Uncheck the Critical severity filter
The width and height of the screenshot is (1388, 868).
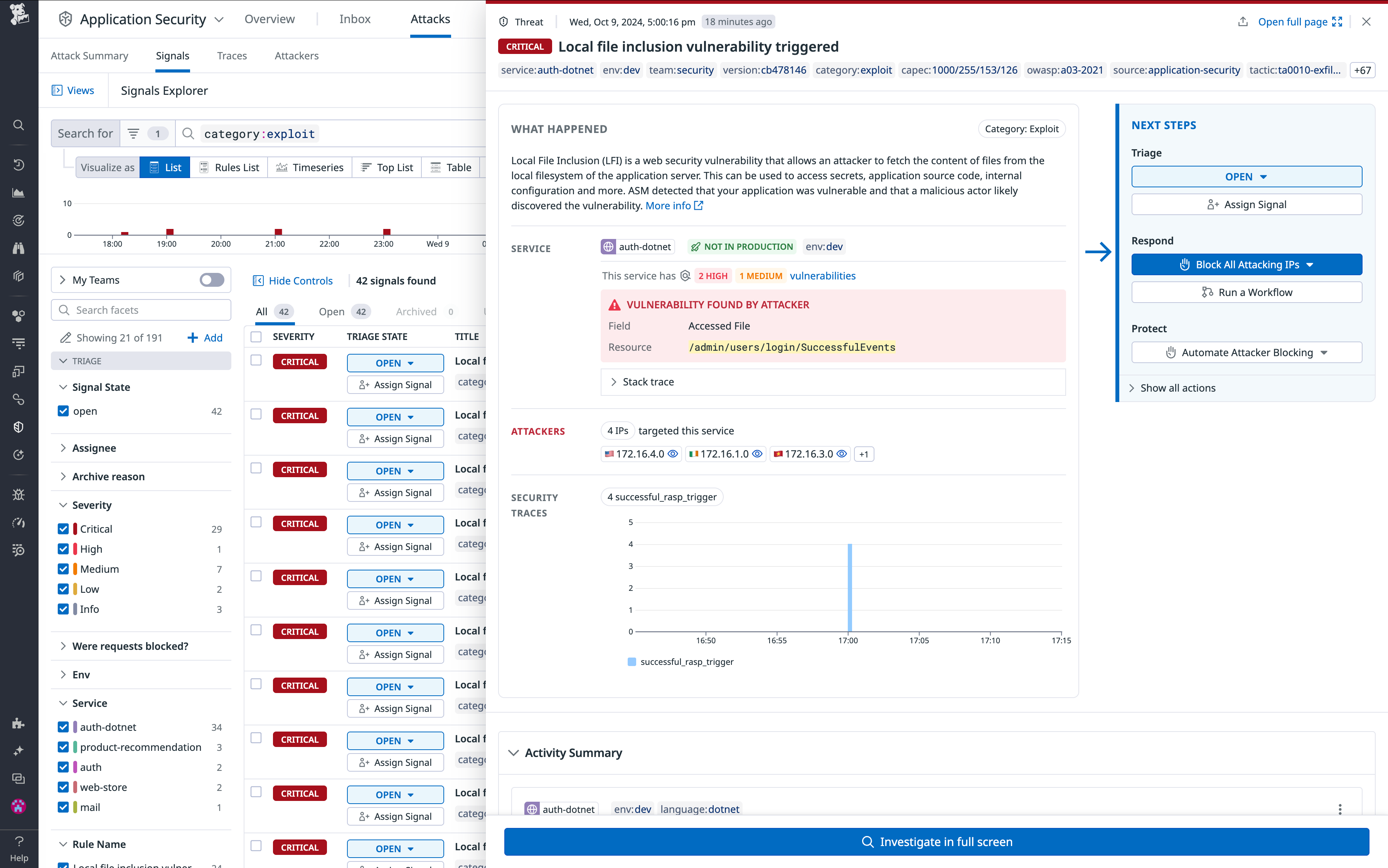tap(63, 528)
